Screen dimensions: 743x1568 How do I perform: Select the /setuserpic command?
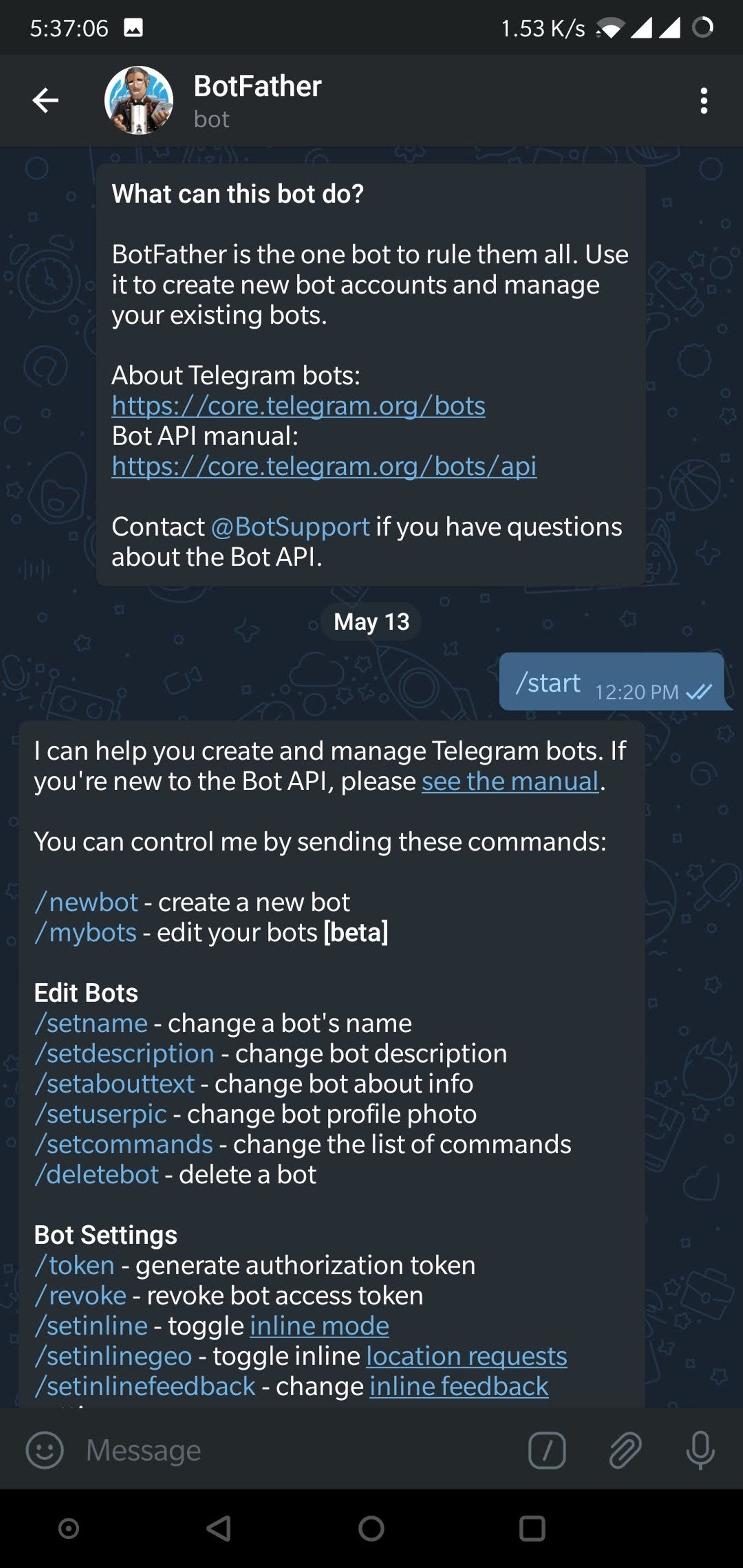click(x=101, y=1114)
